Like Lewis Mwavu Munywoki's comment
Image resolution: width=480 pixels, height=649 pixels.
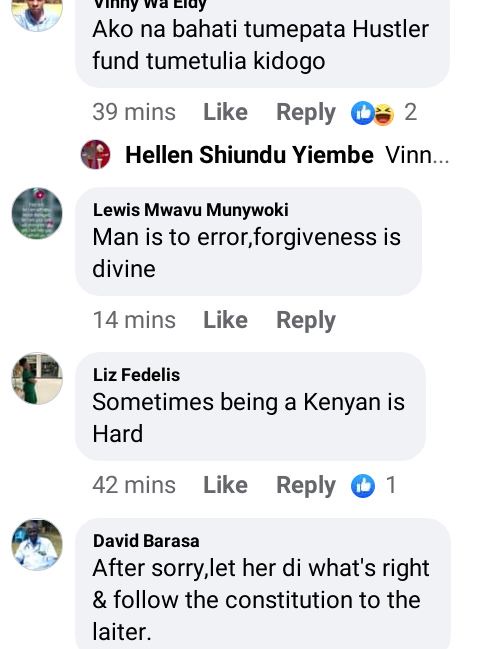click(x=226, y=320)
